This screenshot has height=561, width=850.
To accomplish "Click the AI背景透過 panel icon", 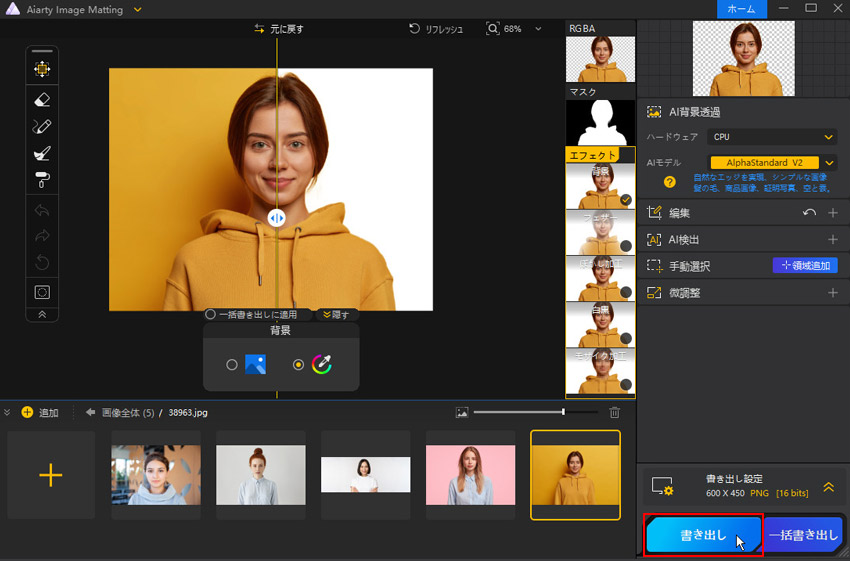I will click(654, 112).
